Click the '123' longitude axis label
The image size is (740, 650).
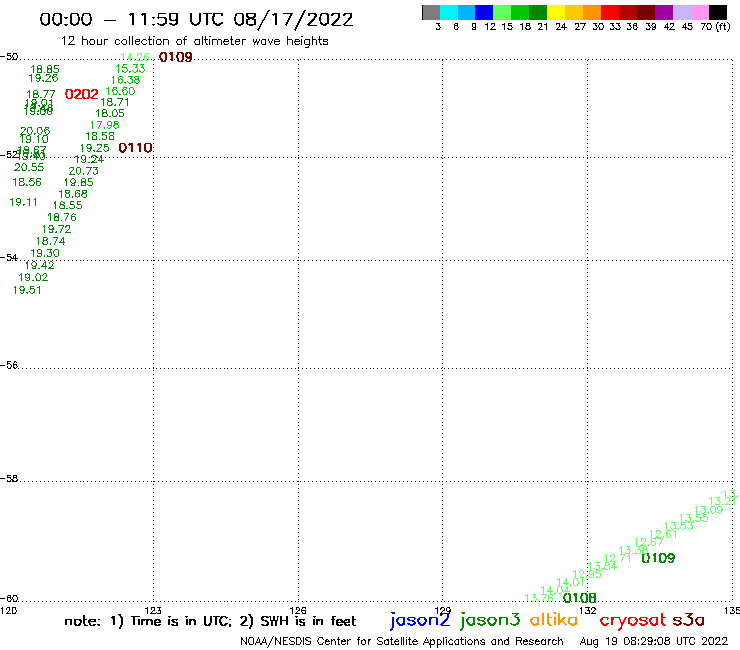pyautogui.click(x=153, y=610)
